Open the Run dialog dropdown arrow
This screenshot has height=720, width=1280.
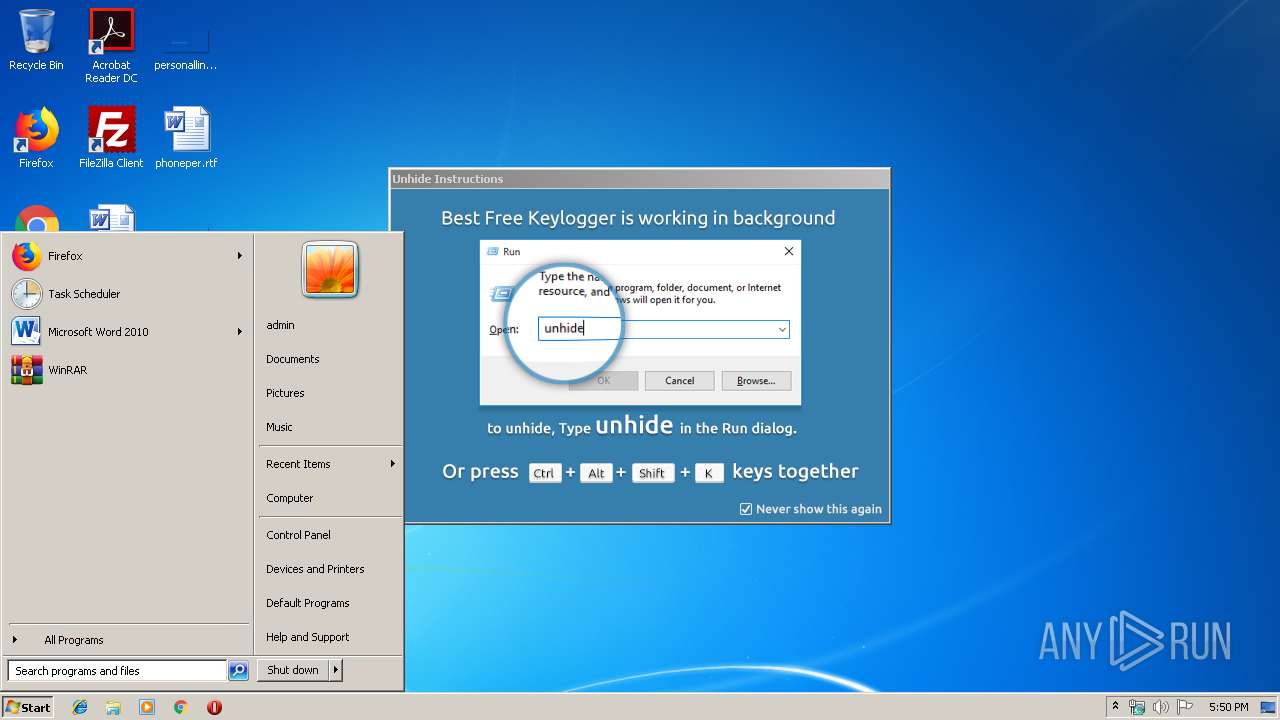(x=782, y=329)
